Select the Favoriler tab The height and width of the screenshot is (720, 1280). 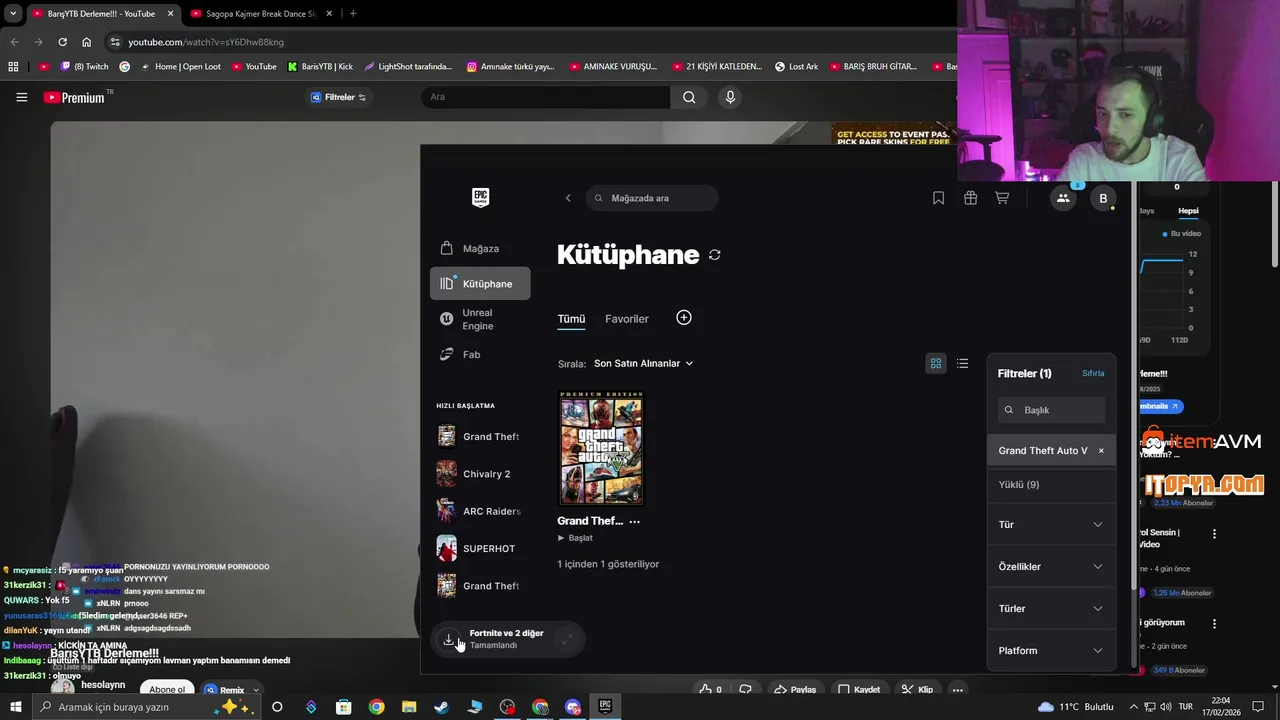627,319
